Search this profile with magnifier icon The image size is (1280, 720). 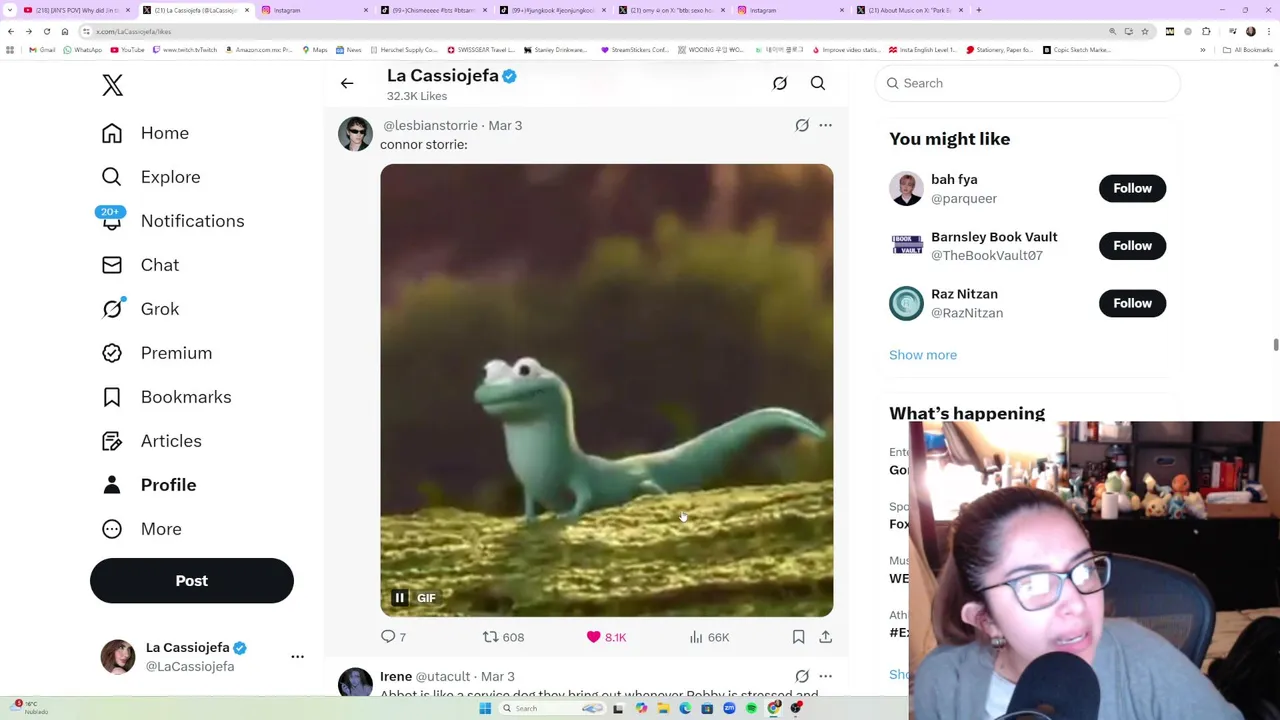pyautogui.click(x=818, y=84)
